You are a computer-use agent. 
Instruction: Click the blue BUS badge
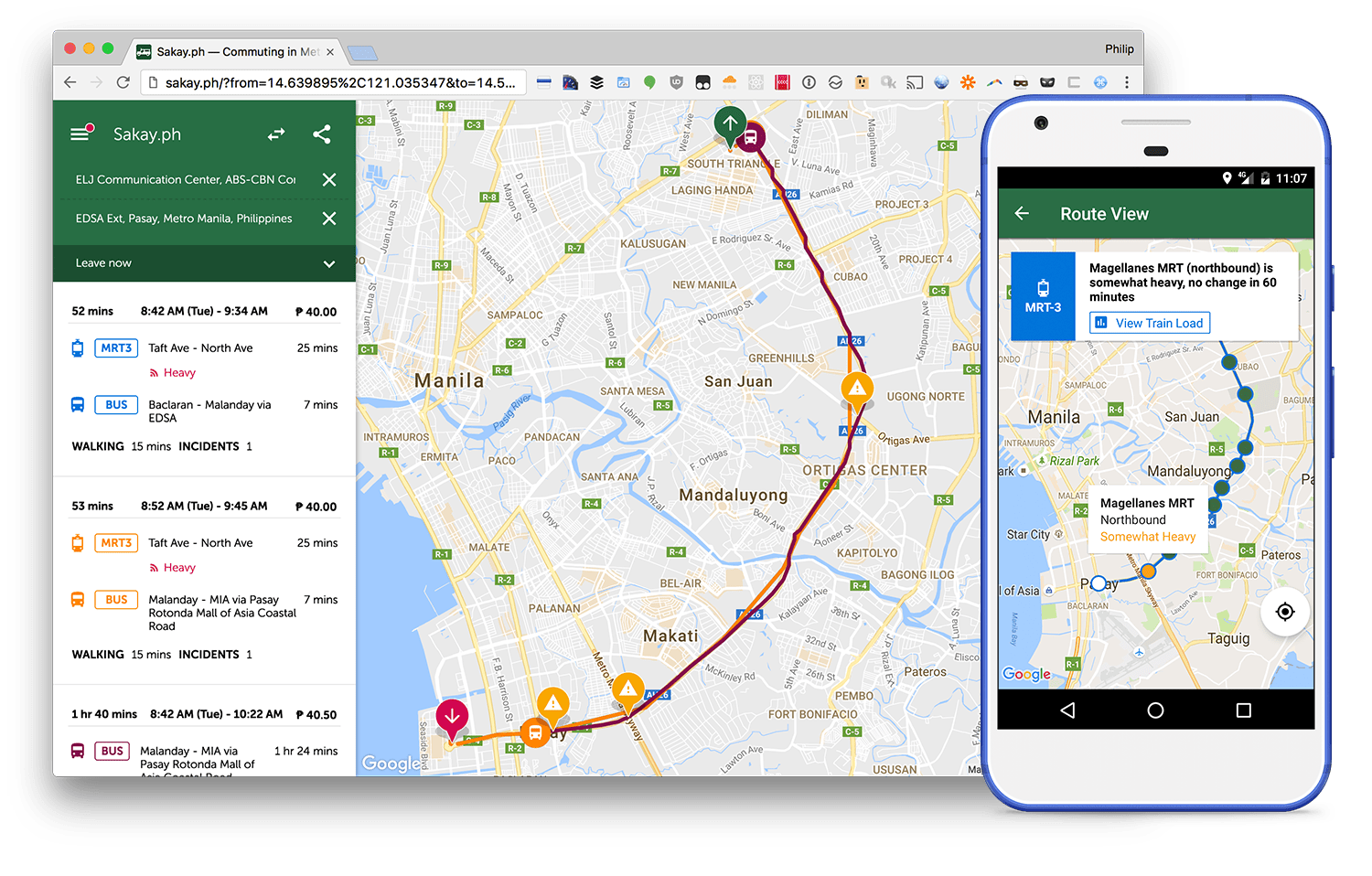(x=116, y=405)
